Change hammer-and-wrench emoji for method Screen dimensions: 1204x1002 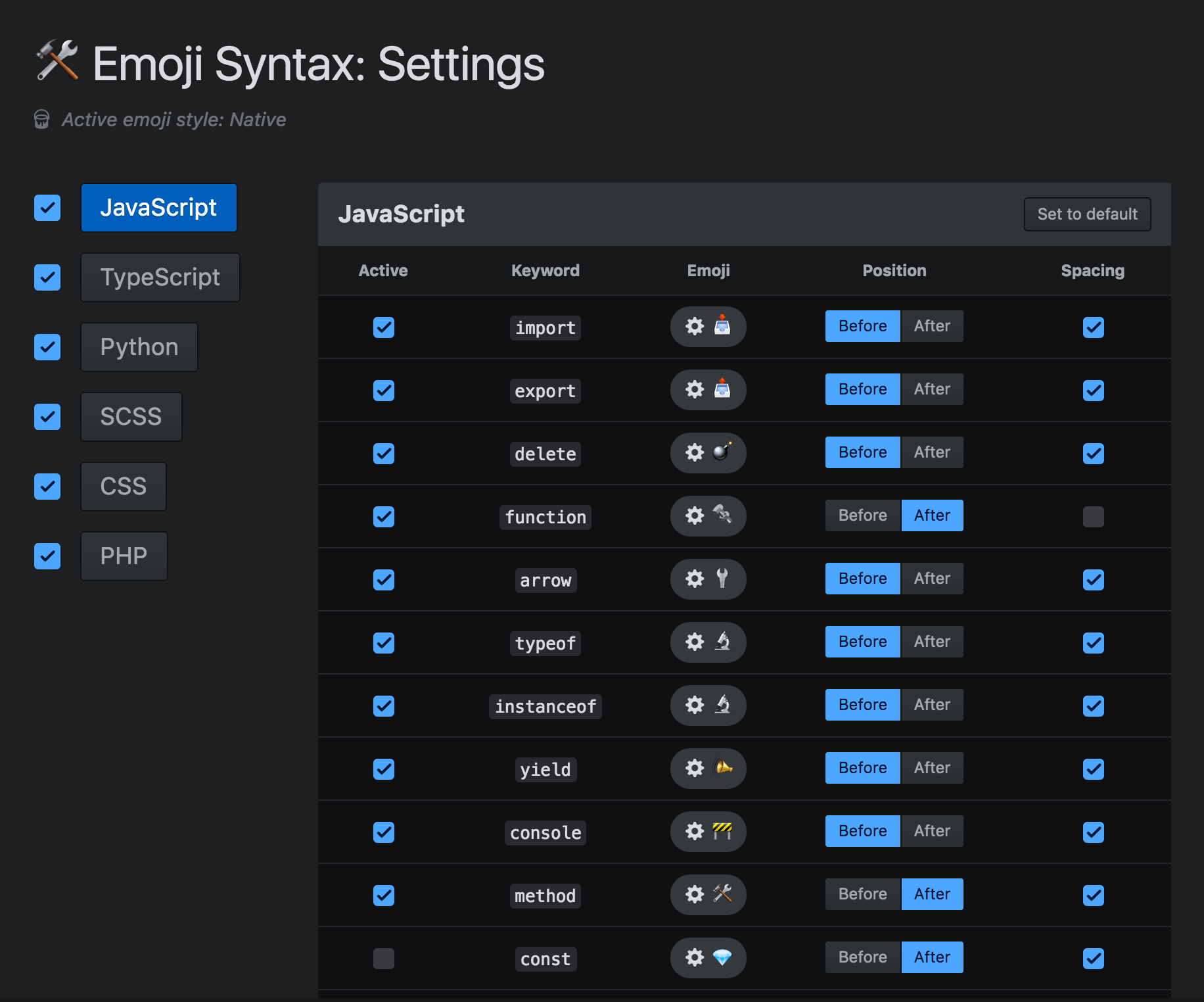(x=708, y=895)
